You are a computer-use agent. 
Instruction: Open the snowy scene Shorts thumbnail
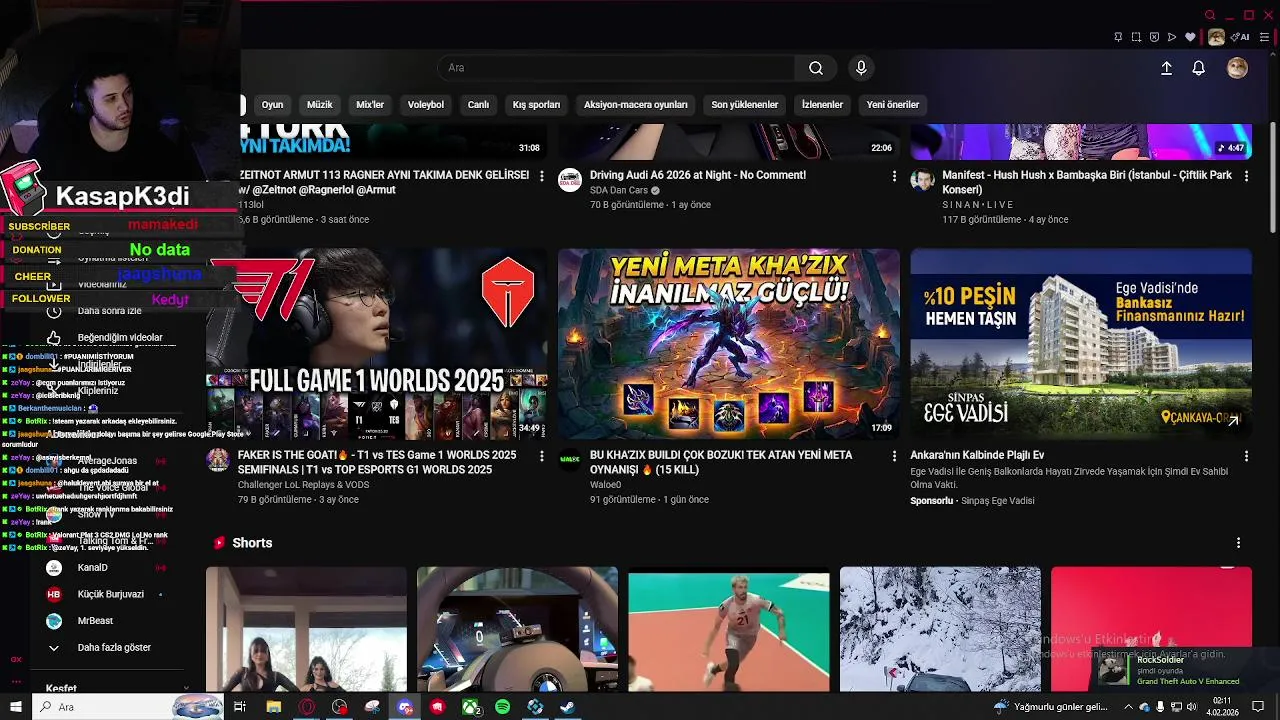click(940, 629)
